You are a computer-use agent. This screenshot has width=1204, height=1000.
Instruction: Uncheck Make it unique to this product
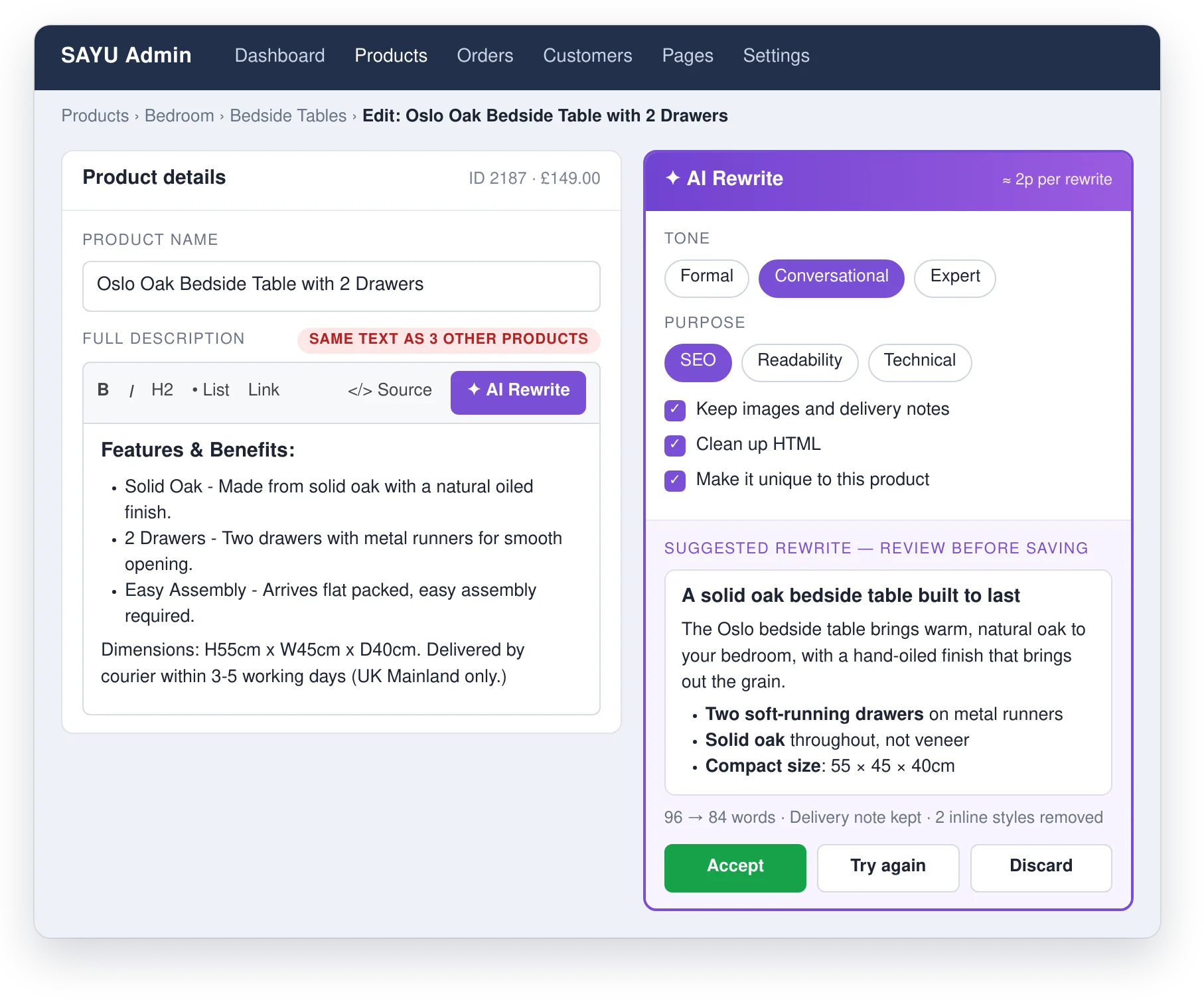[x=675, y=481]
